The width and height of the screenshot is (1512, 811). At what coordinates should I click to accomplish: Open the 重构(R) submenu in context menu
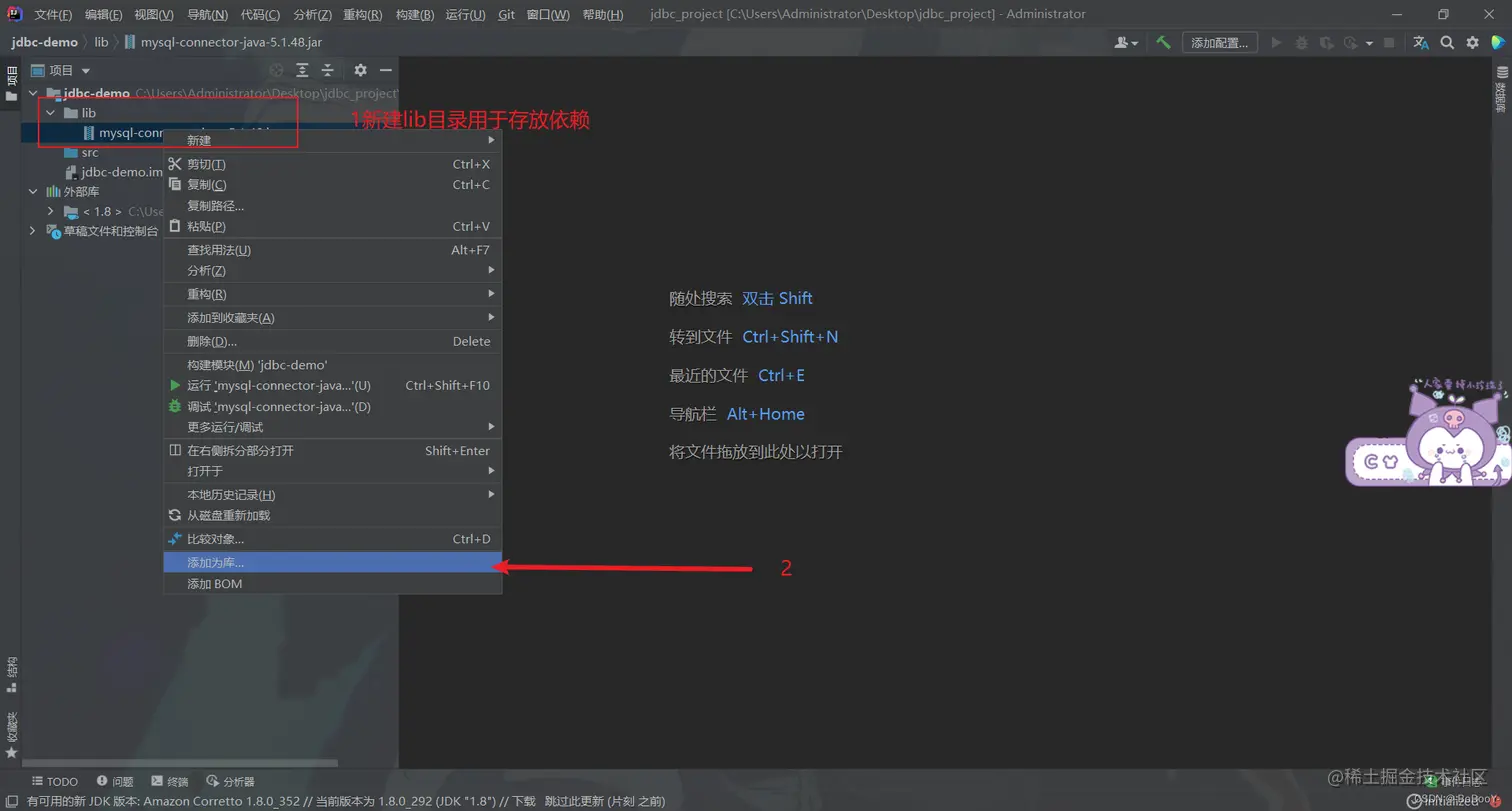point(332,294)
